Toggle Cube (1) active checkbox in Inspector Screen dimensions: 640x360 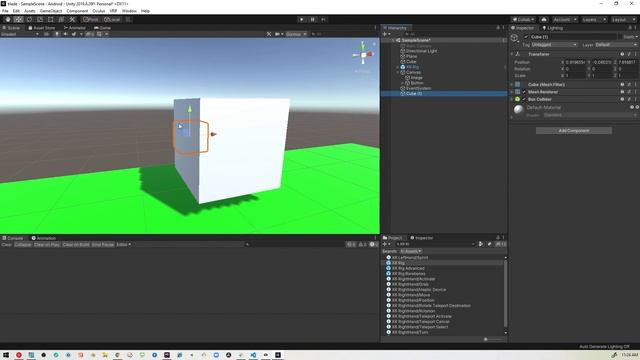[526, 37]
